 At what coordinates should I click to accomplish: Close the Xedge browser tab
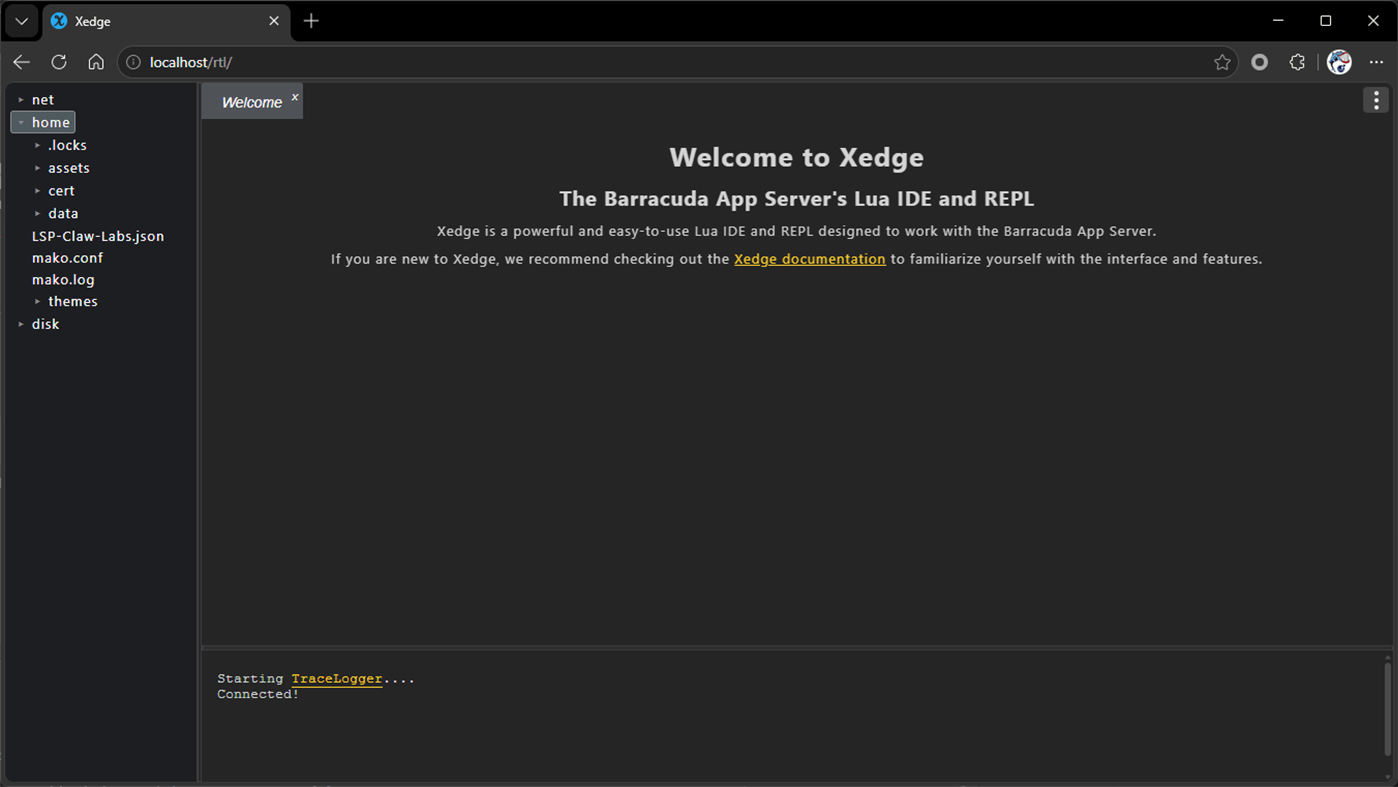[274, 21]
